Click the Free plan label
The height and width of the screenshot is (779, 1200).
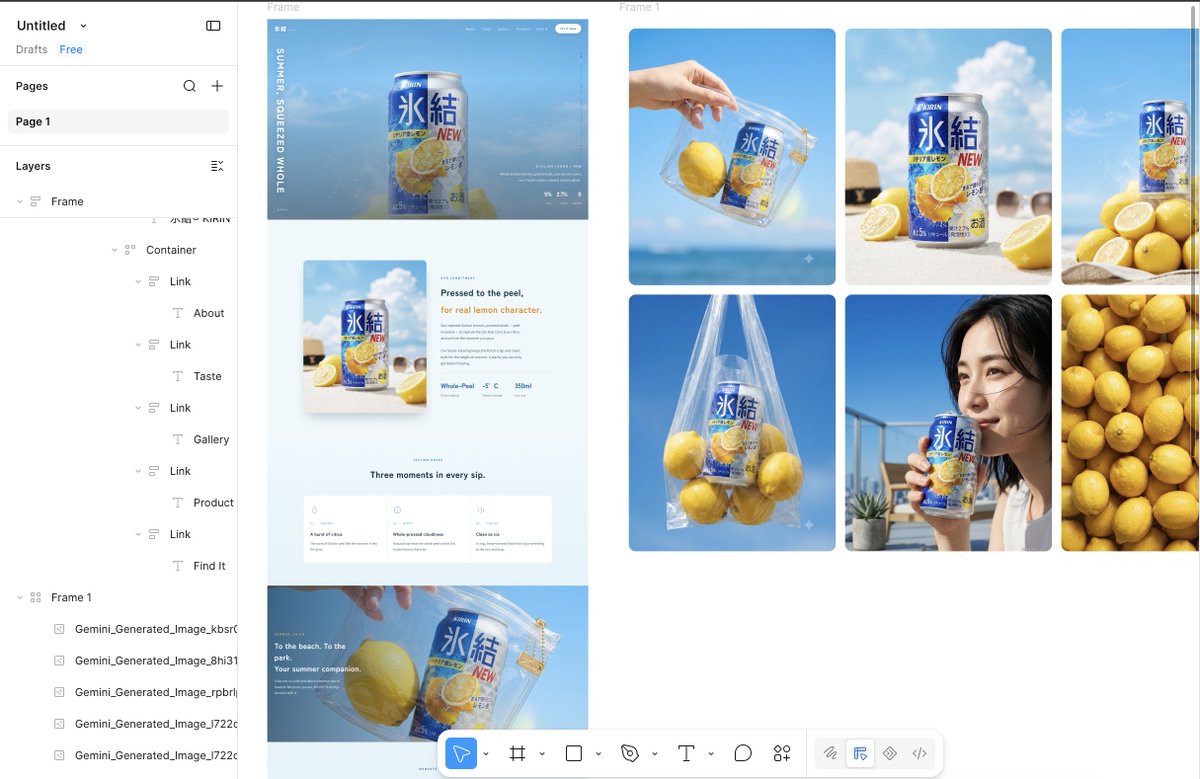[x=71, y=50]
